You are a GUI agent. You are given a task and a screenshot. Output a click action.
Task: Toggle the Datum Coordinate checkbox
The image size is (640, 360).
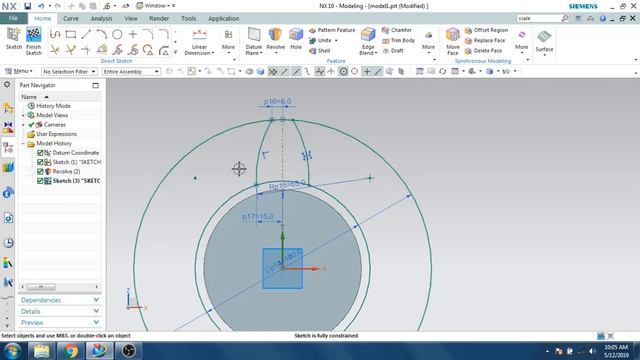tap(40, 153)
